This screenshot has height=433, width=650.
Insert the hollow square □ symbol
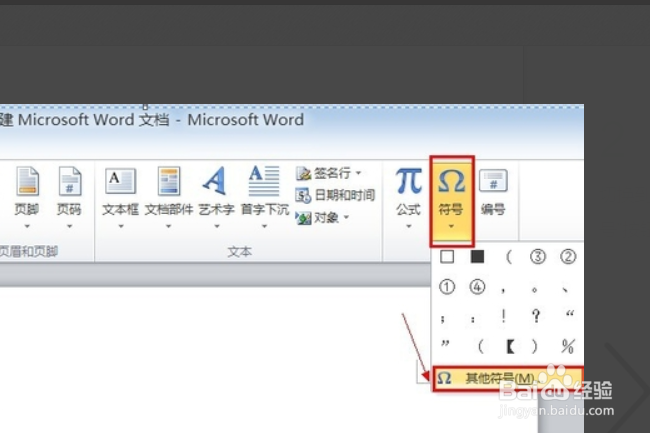[447, 257]
